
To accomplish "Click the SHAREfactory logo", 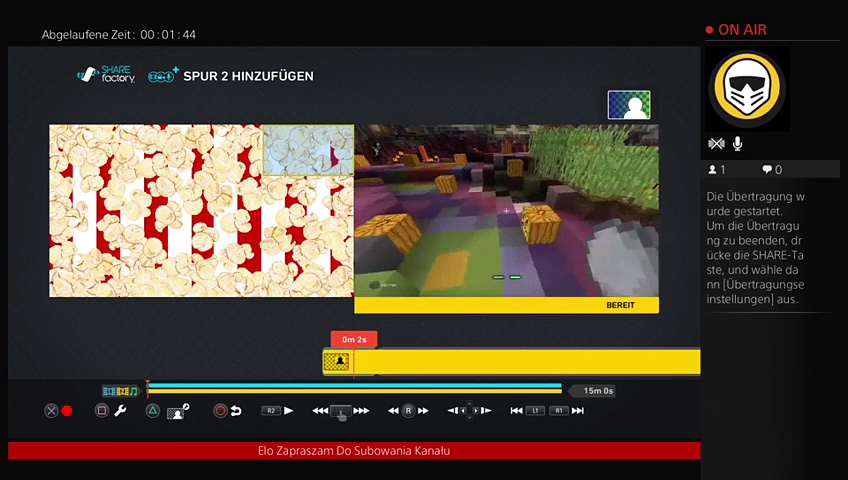I will pyautogui.click(x=106, y=75).
